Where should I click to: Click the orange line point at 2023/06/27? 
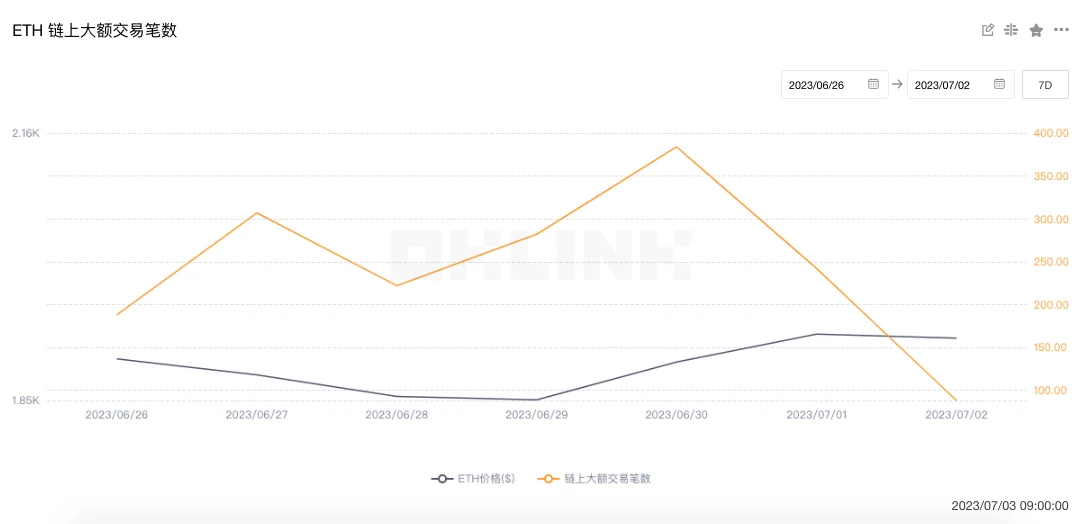(x=257, y=212)
